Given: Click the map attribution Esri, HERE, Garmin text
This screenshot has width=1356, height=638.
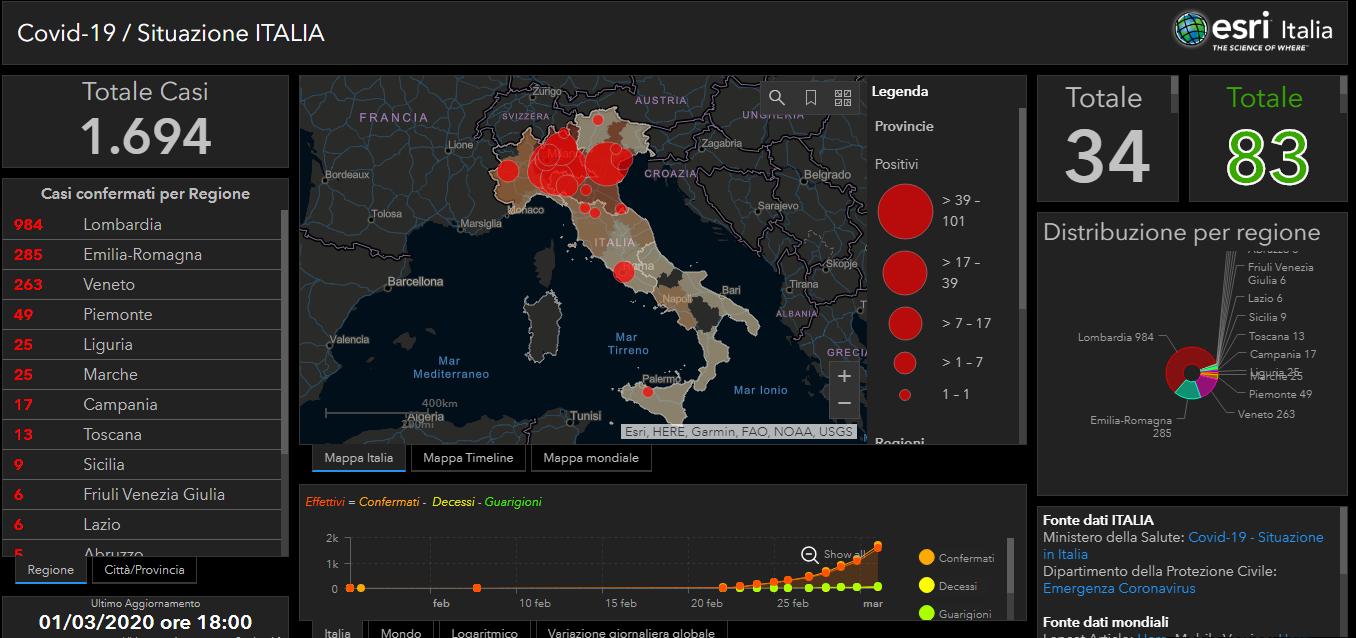Looking at the screenshot, I should [739, 432].
